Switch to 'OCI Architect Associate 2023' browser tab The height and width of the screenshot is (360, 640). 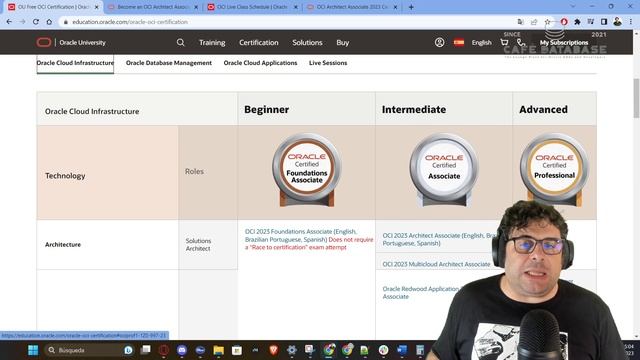[x=352, y=7]
